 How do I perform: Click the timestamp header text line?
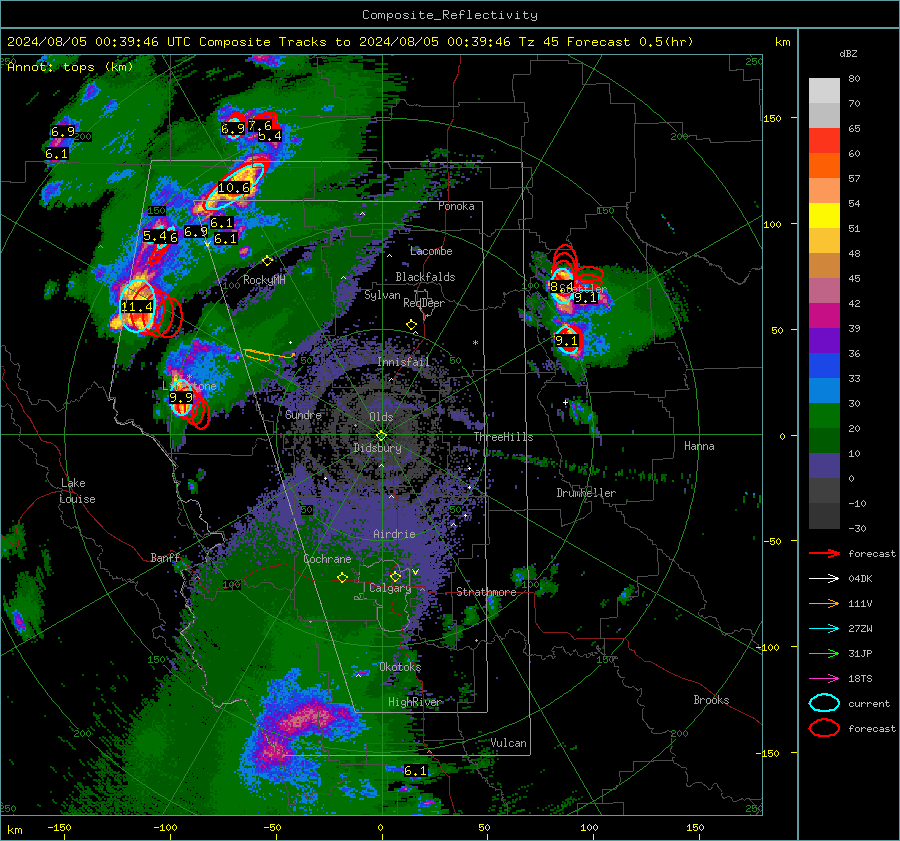click(x=350, y=42)
